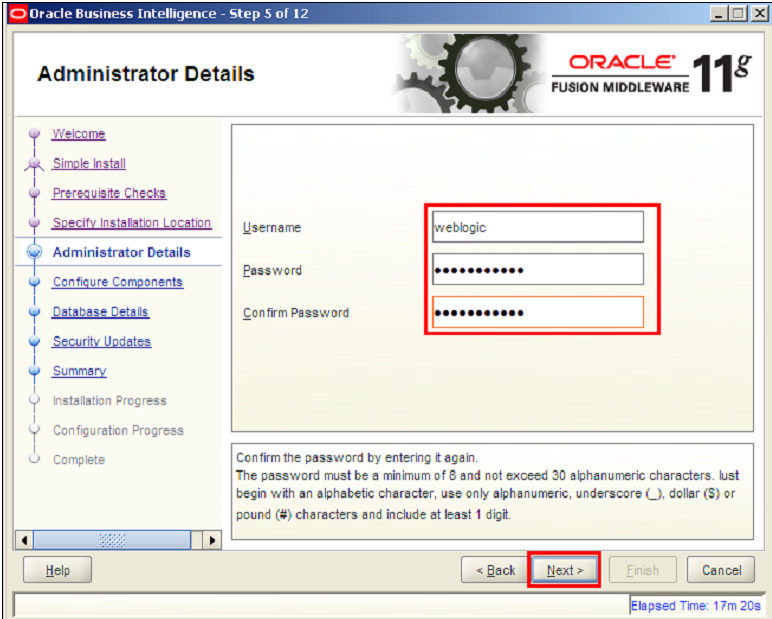The height and width of the screenshot is (619, 772).
Task: Click the step list scrollbar right arrow
Action: (x=212, y=540)
